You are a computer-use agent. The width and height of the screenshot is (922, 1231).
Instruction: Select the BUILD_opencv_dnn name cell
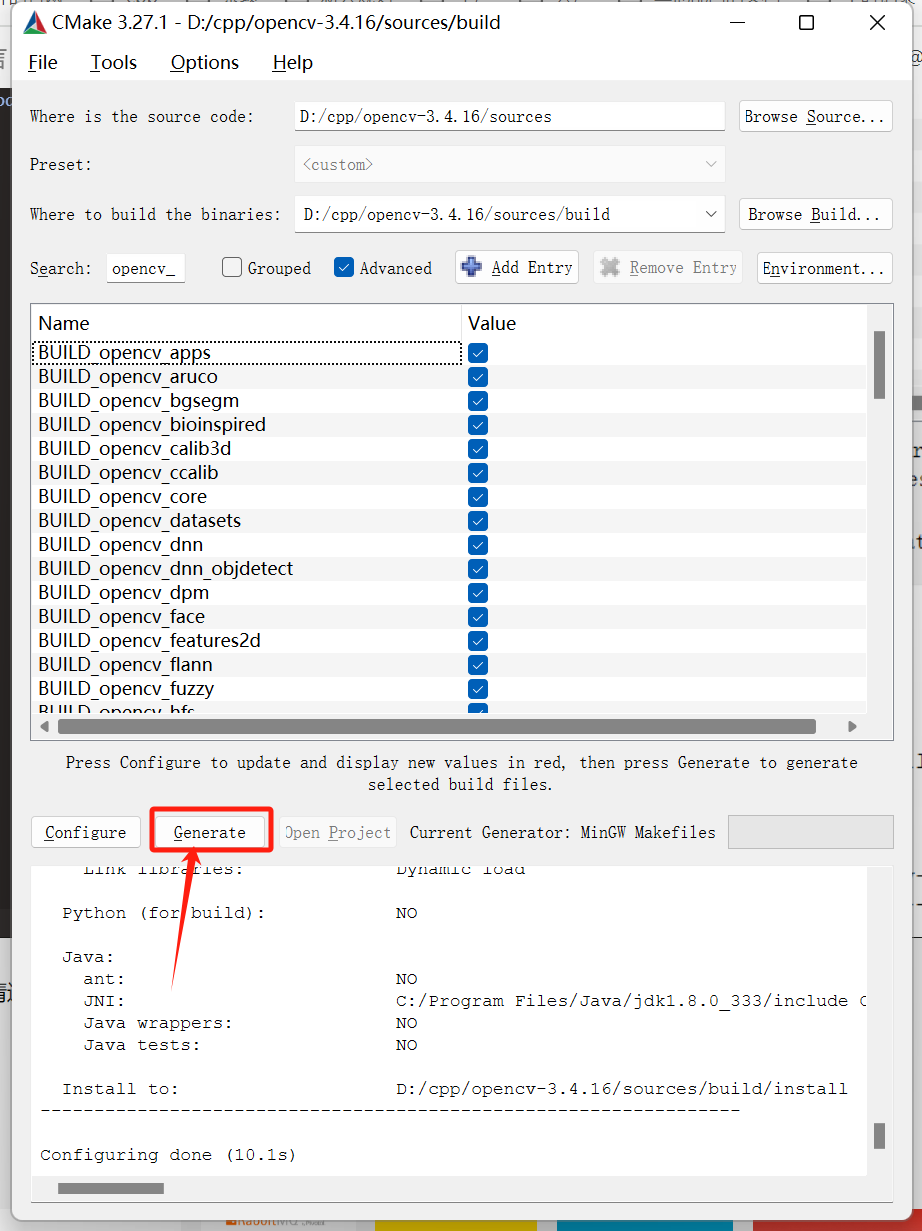pos(247,545)
